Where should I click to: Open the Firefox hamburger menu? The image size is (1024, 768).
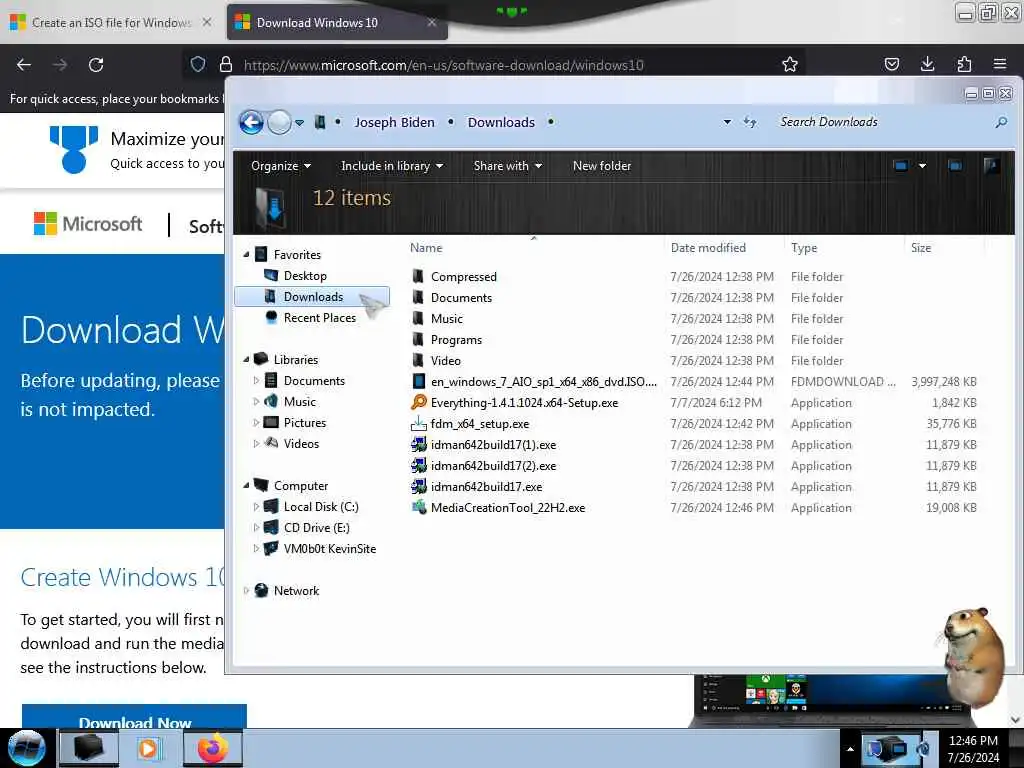1000,64
